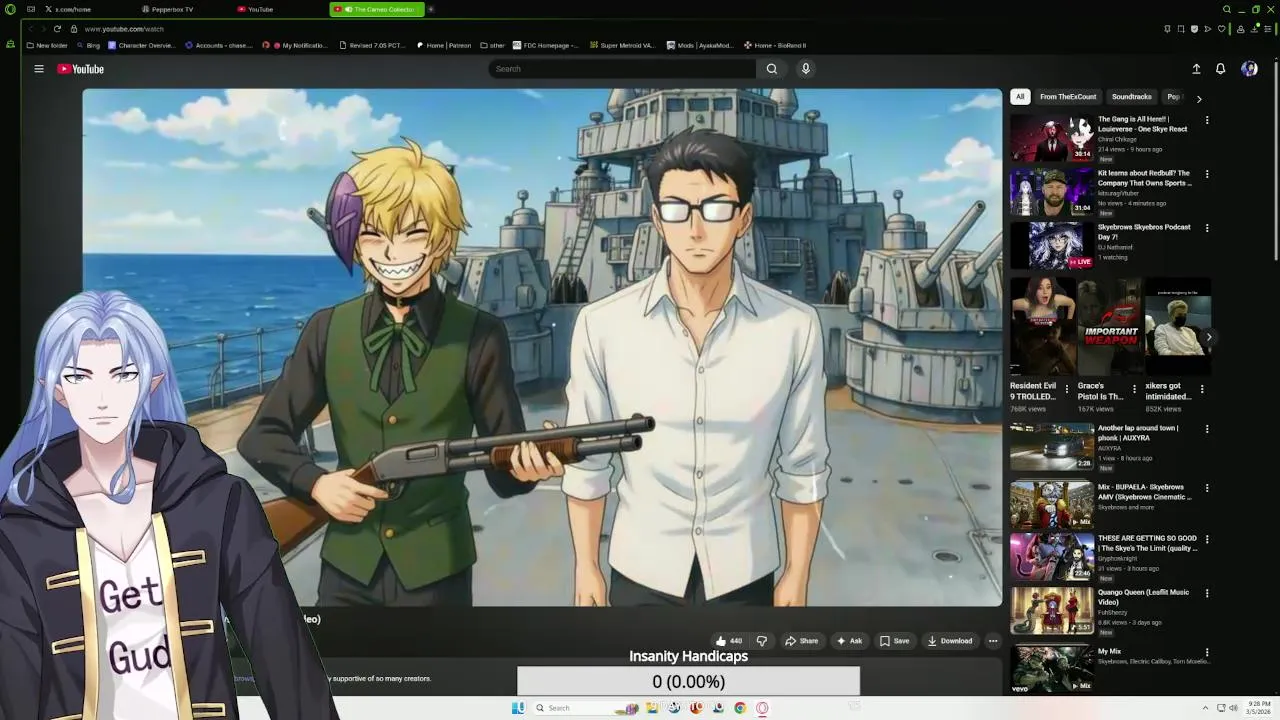Click the Ask button under the video

[x=849, y=641]
